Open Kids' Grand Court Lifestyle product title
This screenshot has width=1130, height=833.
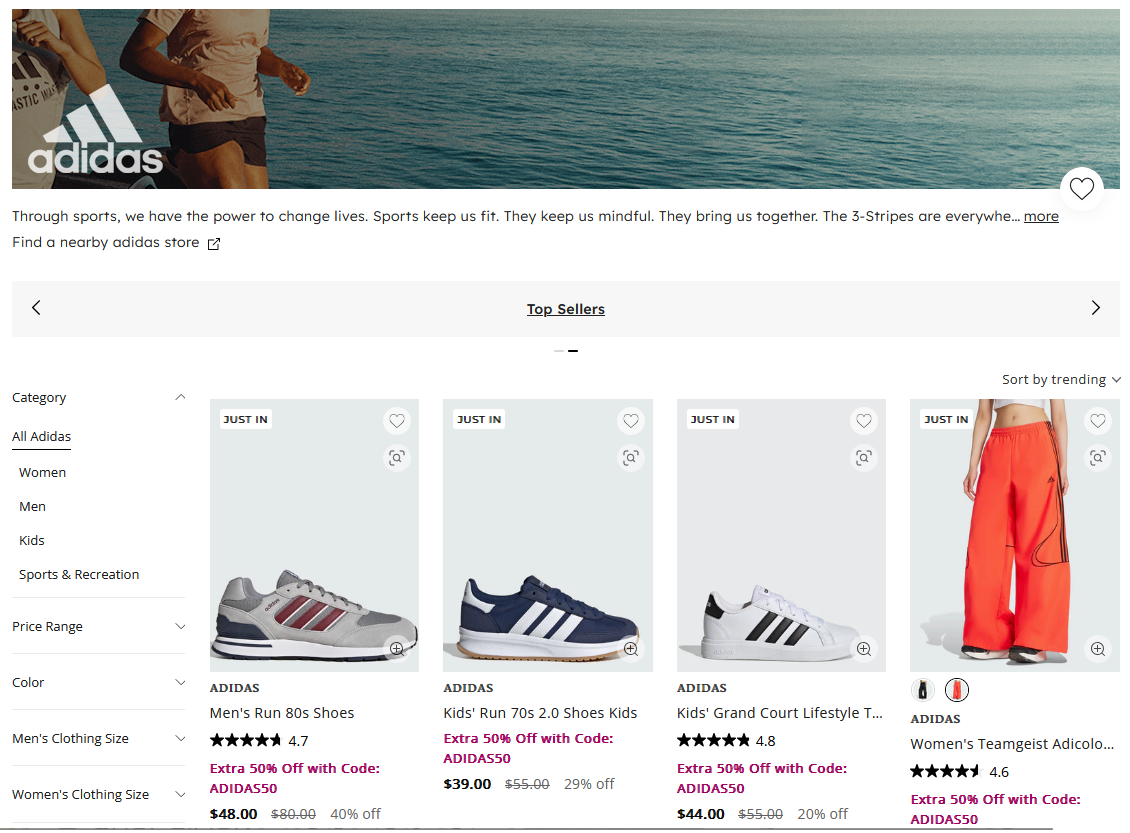[x=780, y=713]
